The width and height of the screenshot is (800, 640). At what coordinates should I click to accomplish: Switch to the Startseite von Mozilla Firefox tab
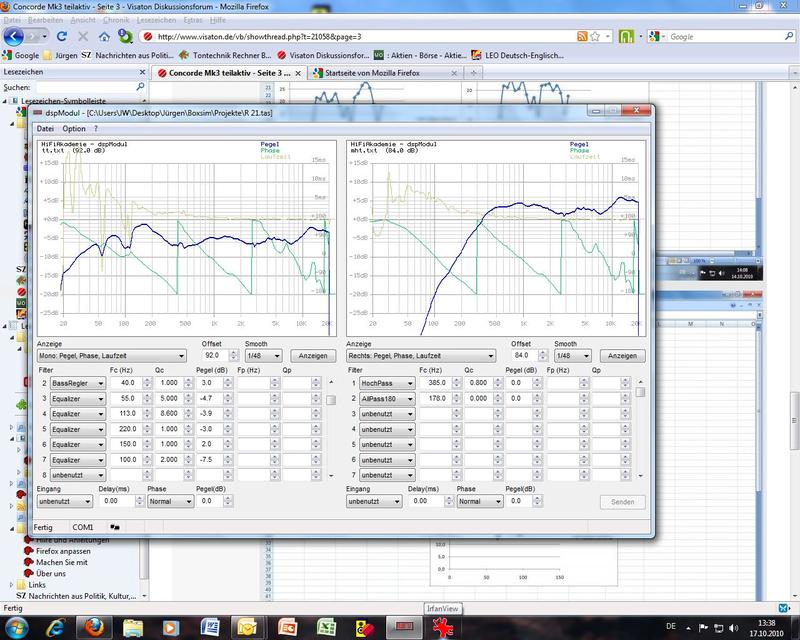(370, 73)
